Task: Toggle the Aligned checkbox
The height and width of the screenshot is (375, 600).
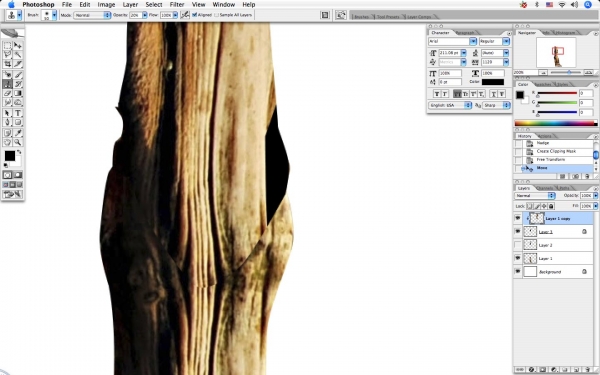Action: coord(194,15)
